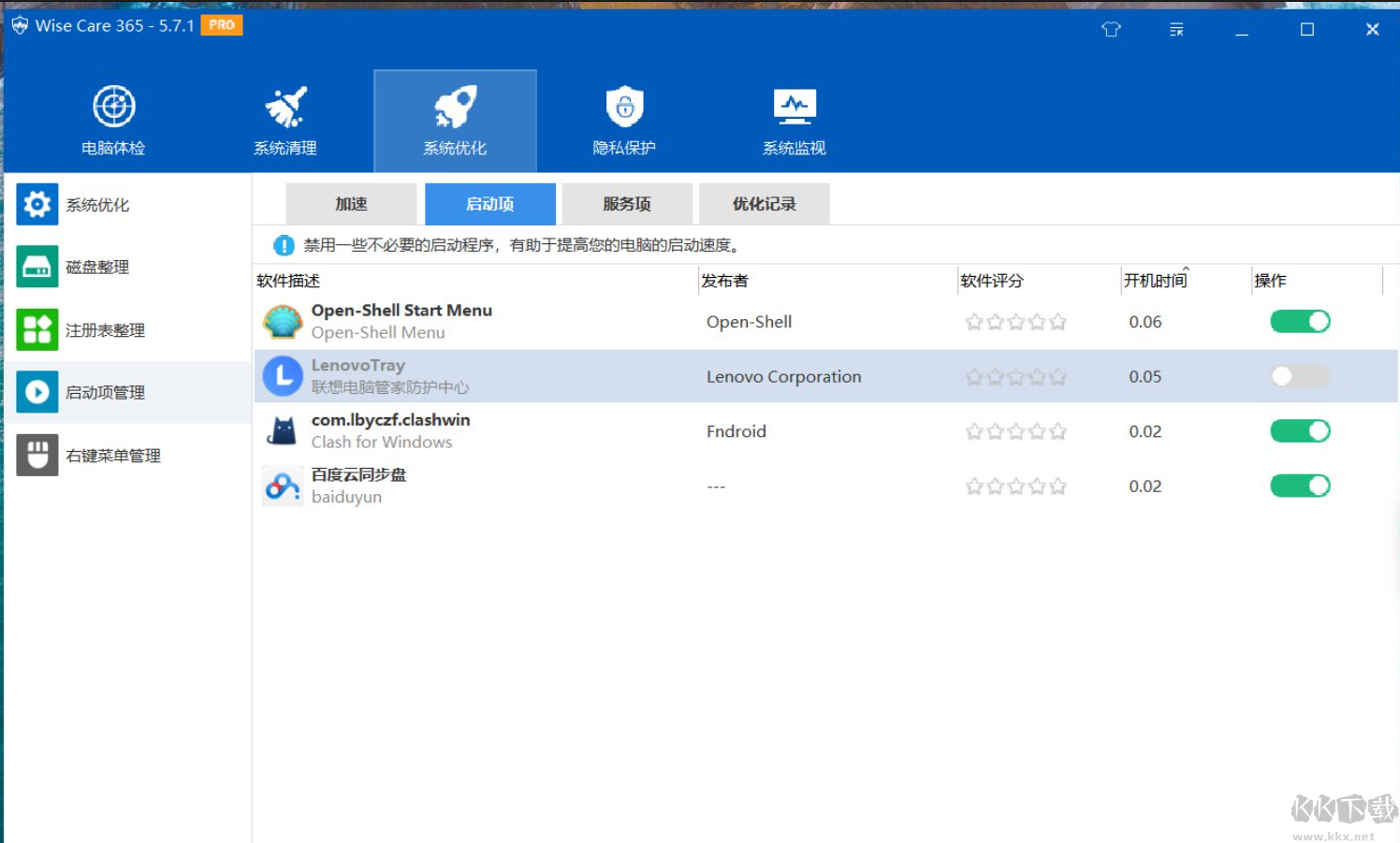Select the 系统清理 (System Cleaner) icon
The width and height of the screenshot is (1400, 843).
(285, 120)
